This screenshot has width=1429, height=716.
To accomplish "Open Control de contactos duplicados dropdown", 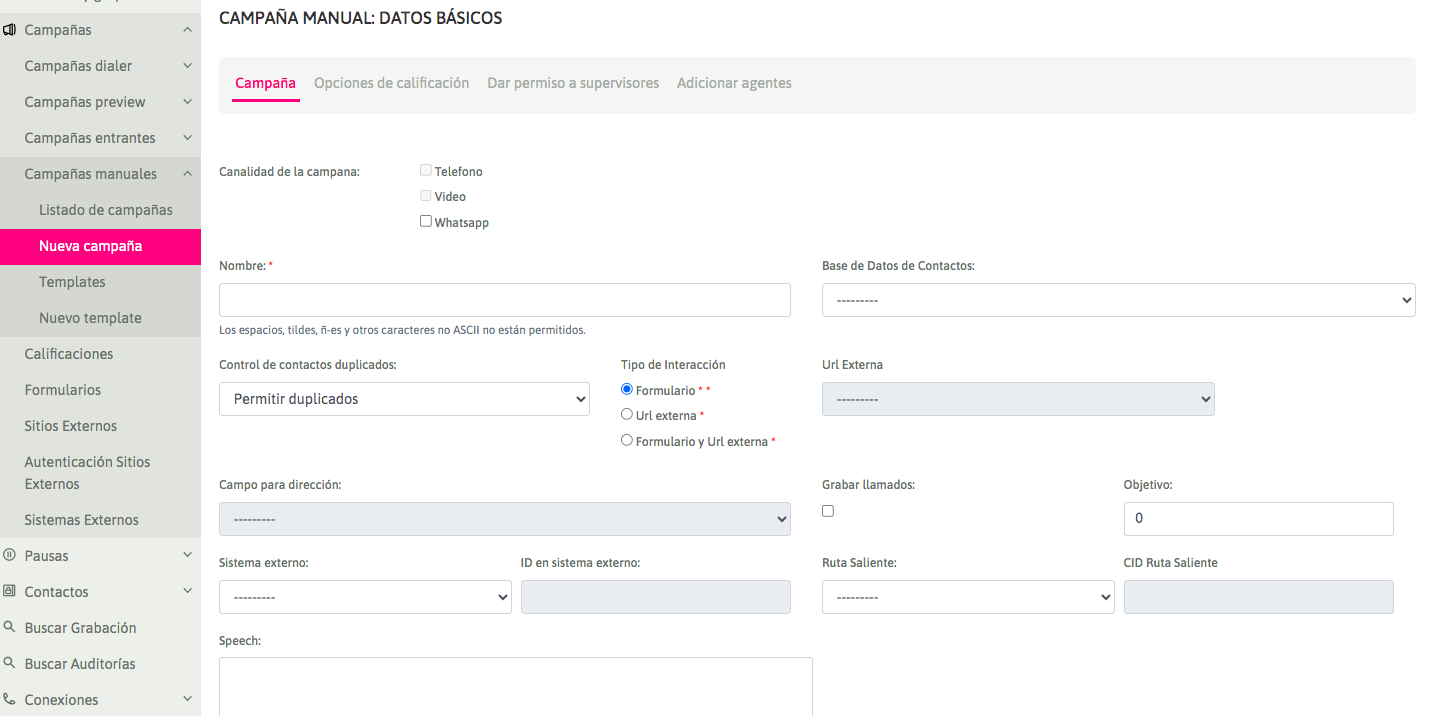I will 404,399.
